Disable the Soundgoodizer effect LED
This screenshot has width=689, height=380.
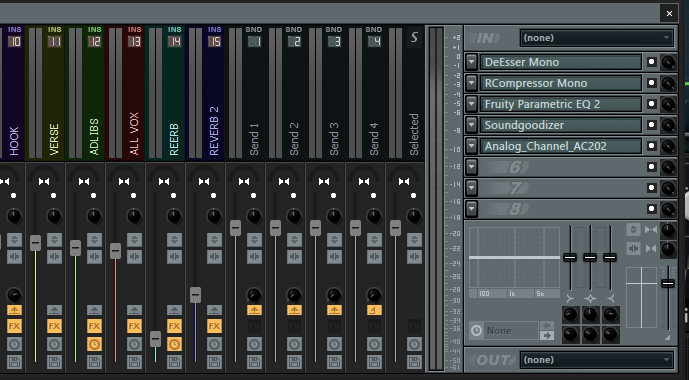(x=652, y=125)
